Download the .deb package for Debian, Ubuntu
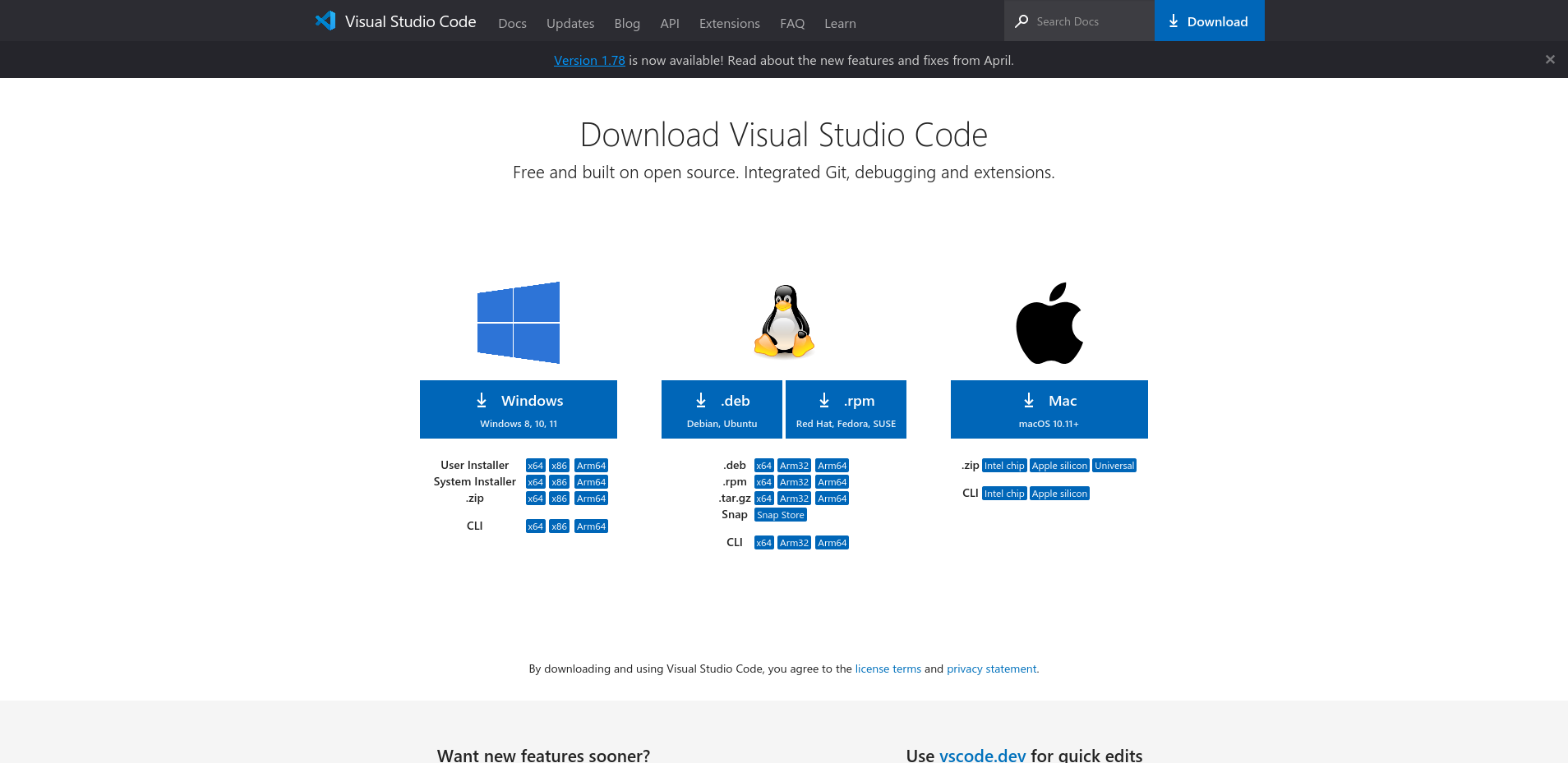Viewport: 1568px width, 763px height. 722,409
